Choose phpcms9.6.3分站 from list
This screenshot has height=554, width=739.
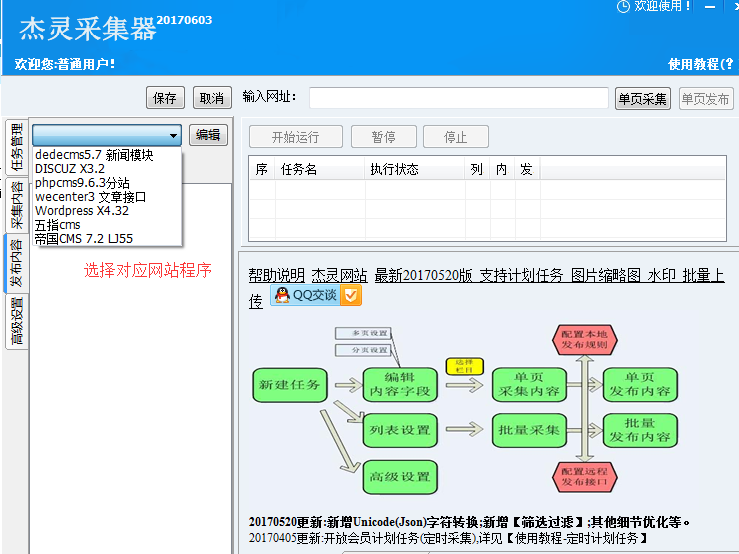click(107, 182)
